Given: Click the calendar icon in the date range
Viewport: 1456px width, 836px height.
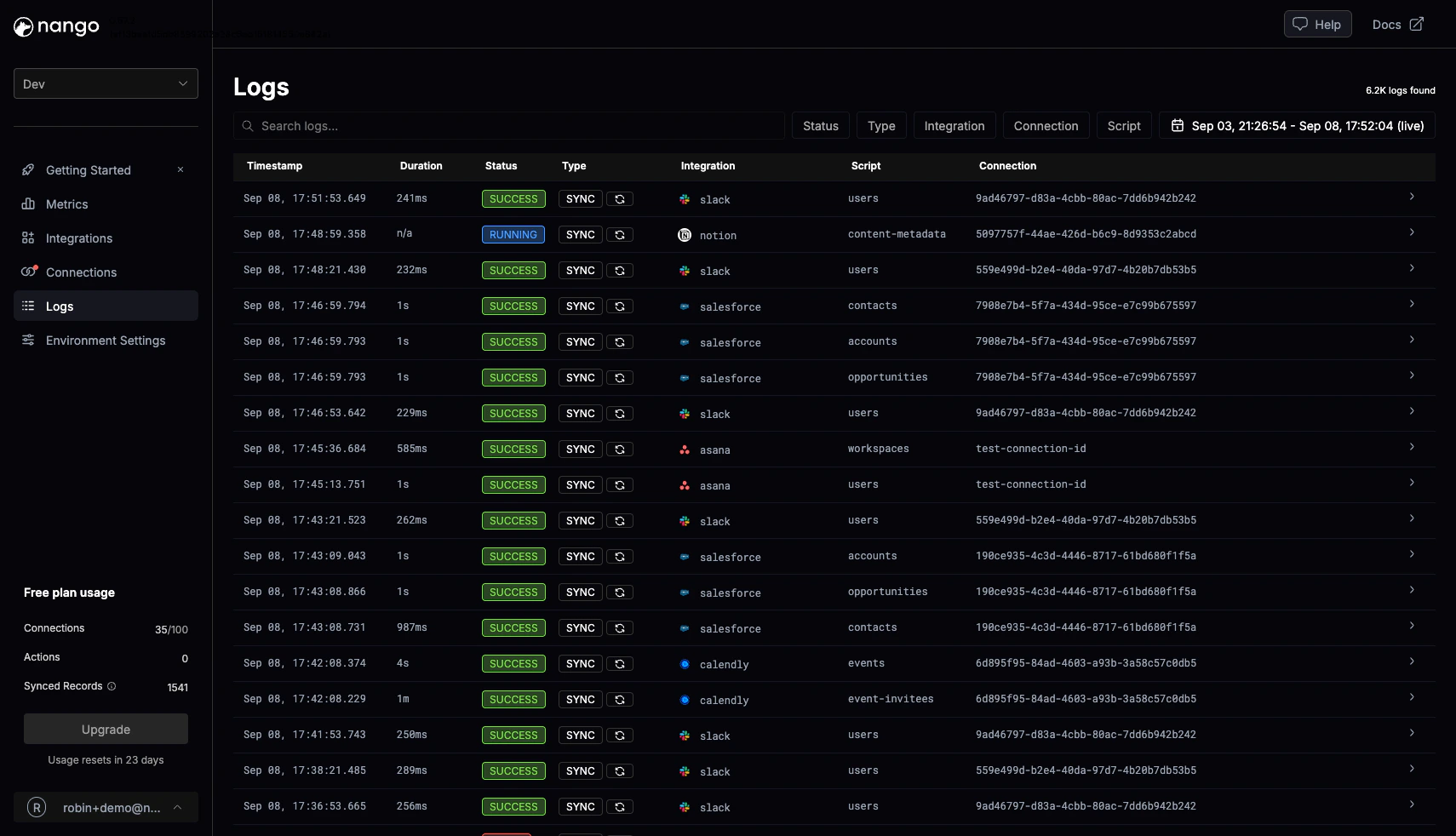Looking at the screenshot, I should click(x=1178, y=126).
